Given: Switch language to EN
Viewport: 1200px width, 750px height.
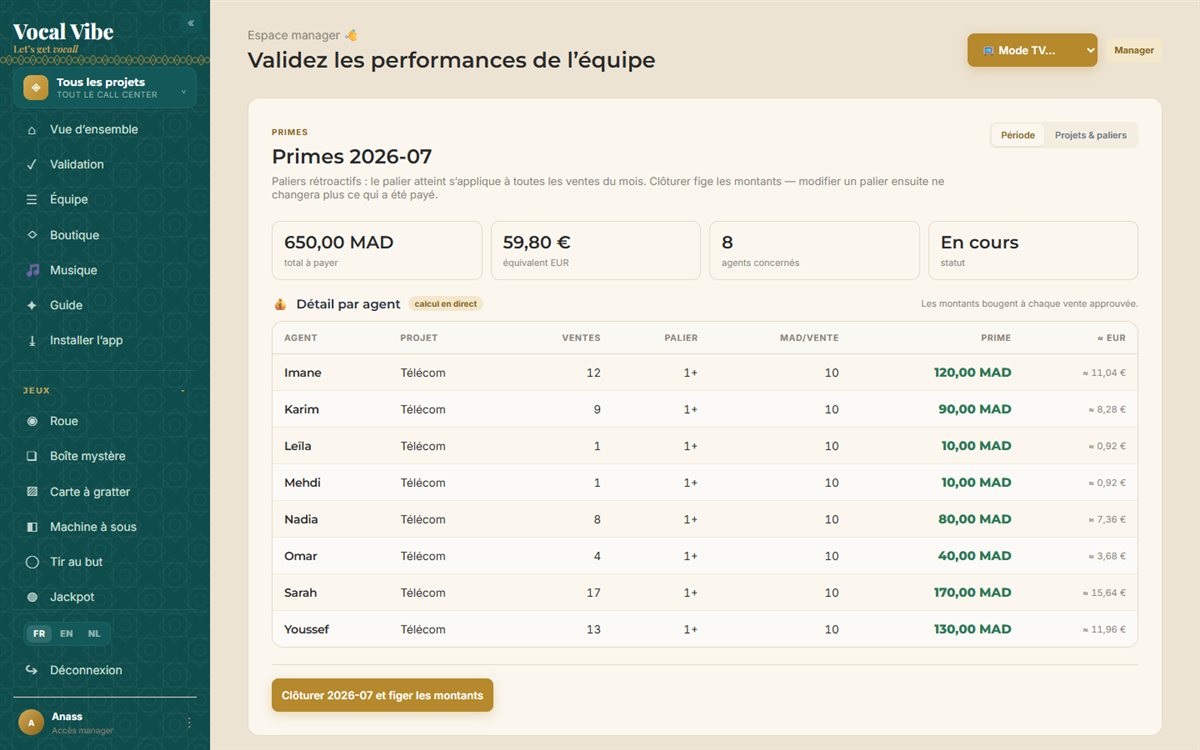Looking at the screenshot, I should (x=66, y=634).
